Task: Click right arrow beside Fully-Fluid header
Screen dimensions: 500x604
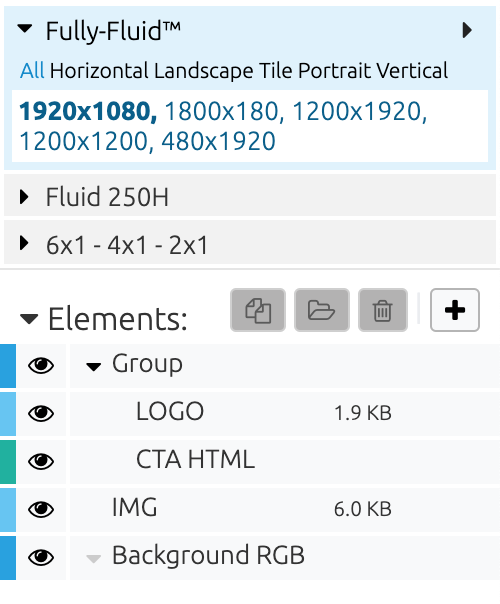Action: tap(467, 30)
